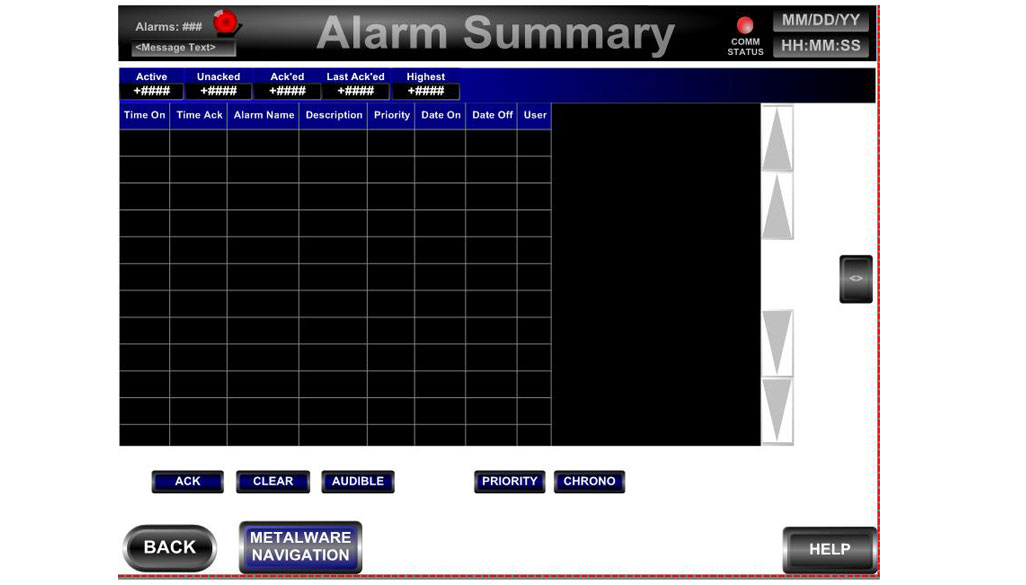Toggle the AUDIBLE alarm button
Screen dimensions: 1026x585
pos(358,482)
